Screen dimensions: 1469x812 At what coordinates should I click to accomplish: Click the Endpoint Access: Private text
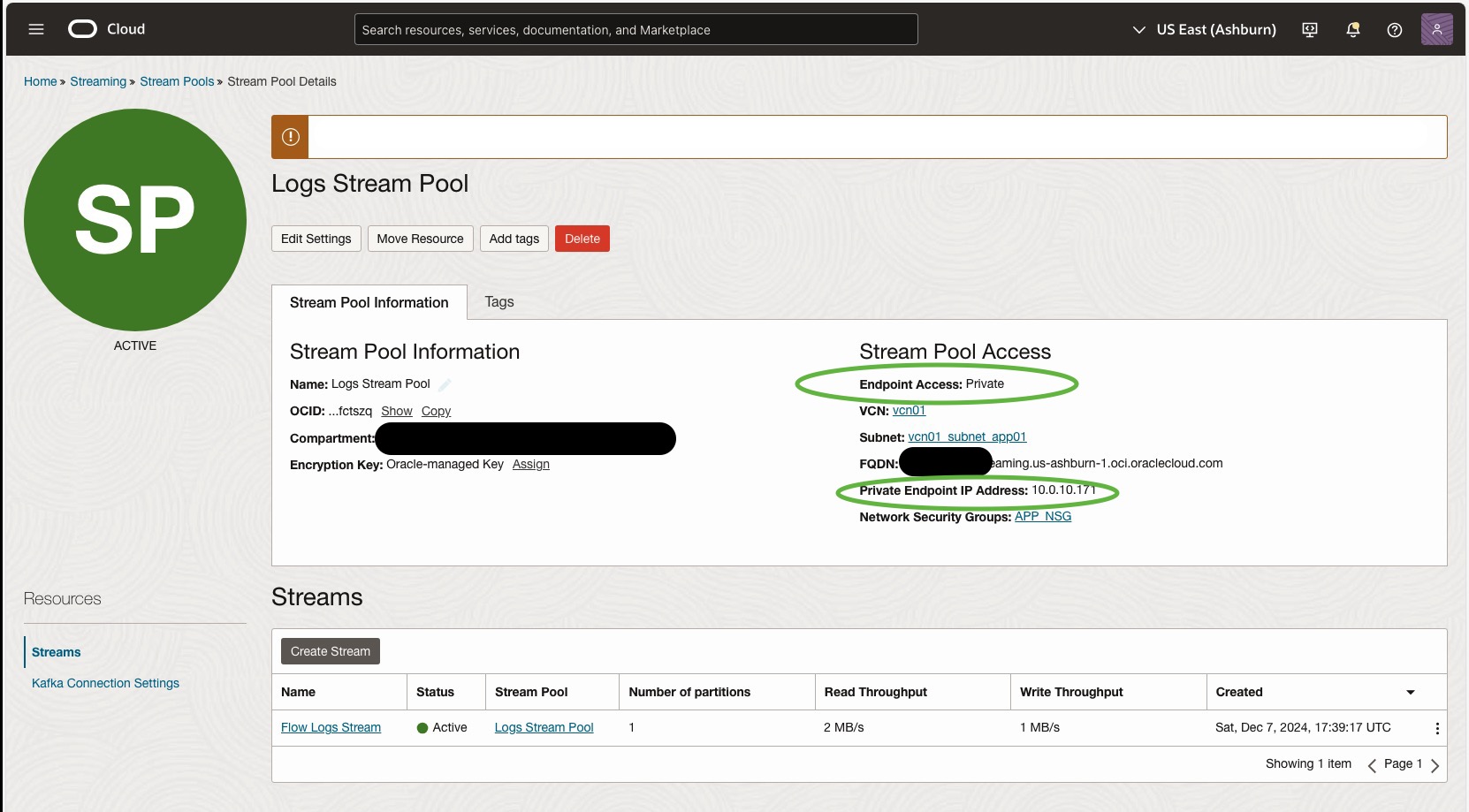[932, 383]
